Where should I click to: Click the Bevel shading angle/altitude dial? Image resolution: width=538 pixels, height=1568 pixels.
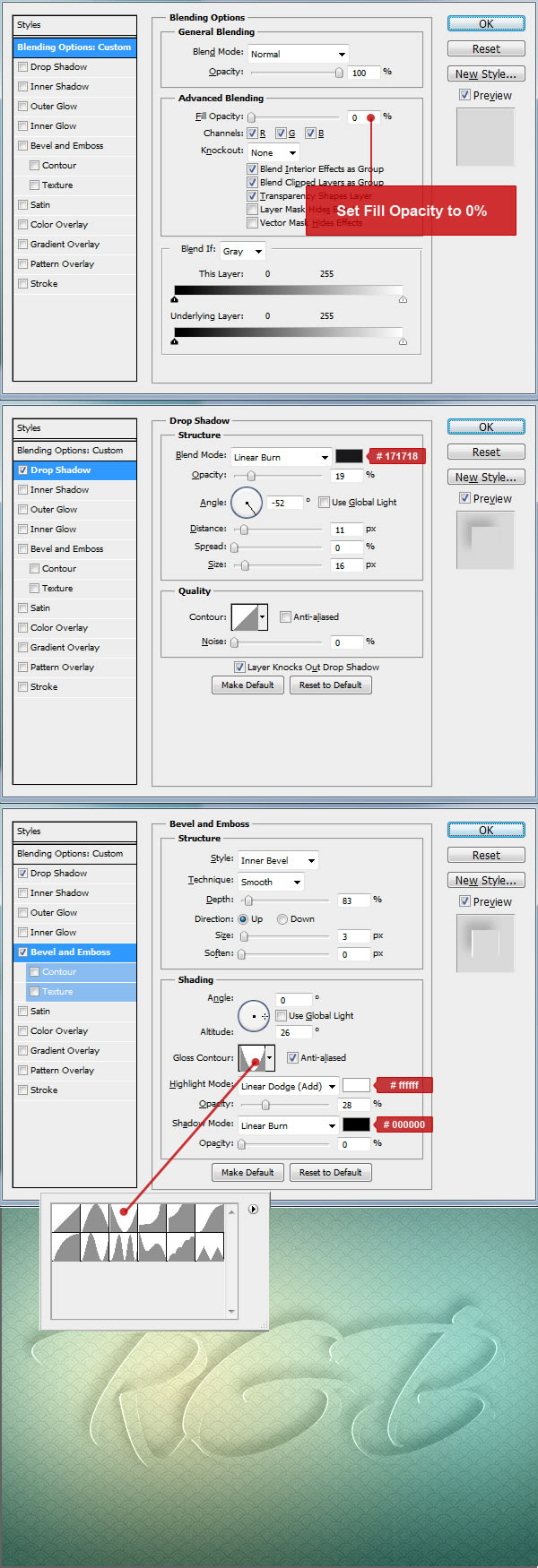[x=253, y=1016]
